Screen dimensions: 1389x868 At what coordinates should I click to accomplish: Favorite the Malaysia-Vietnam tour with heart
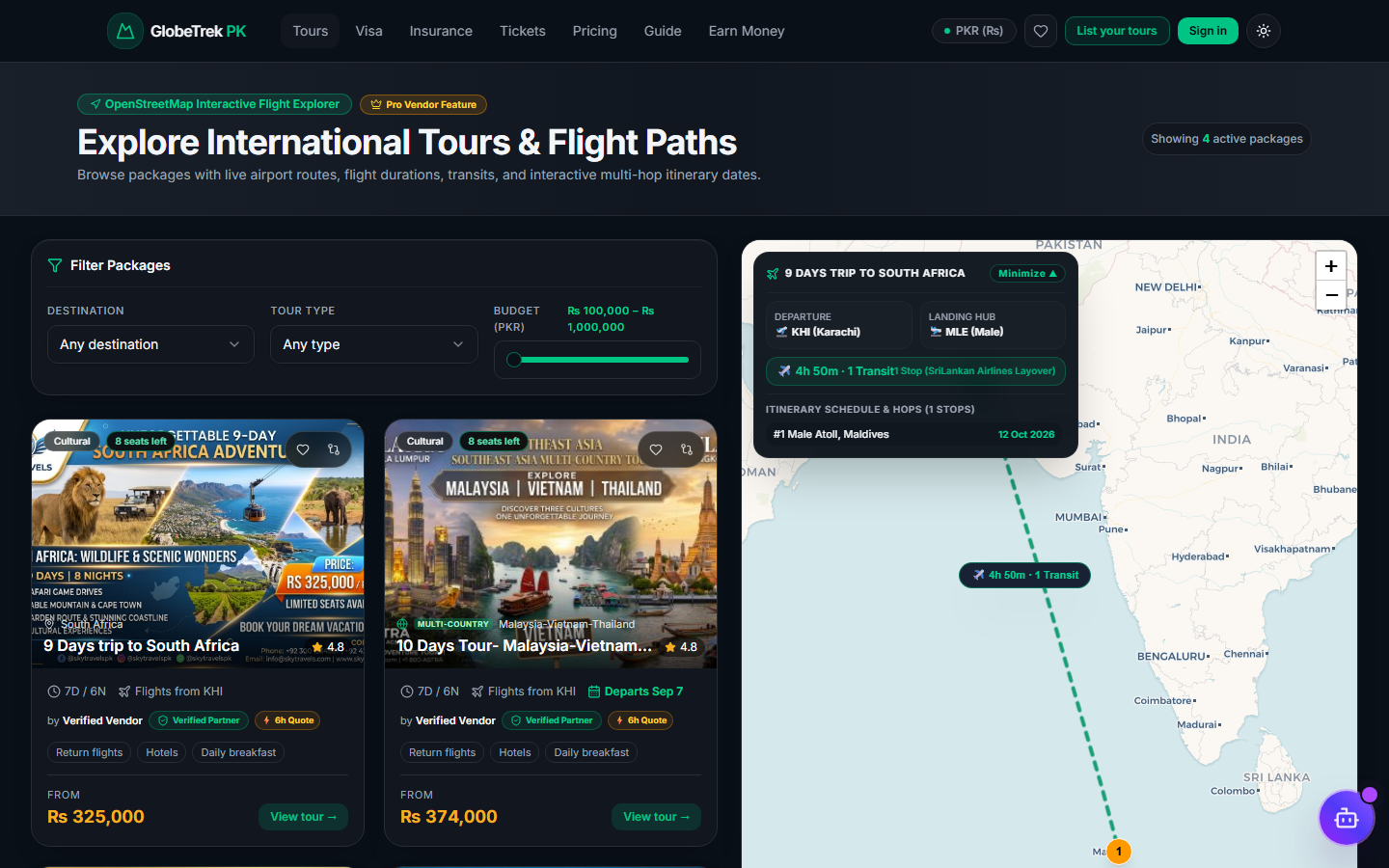click(x=656, y=449)
